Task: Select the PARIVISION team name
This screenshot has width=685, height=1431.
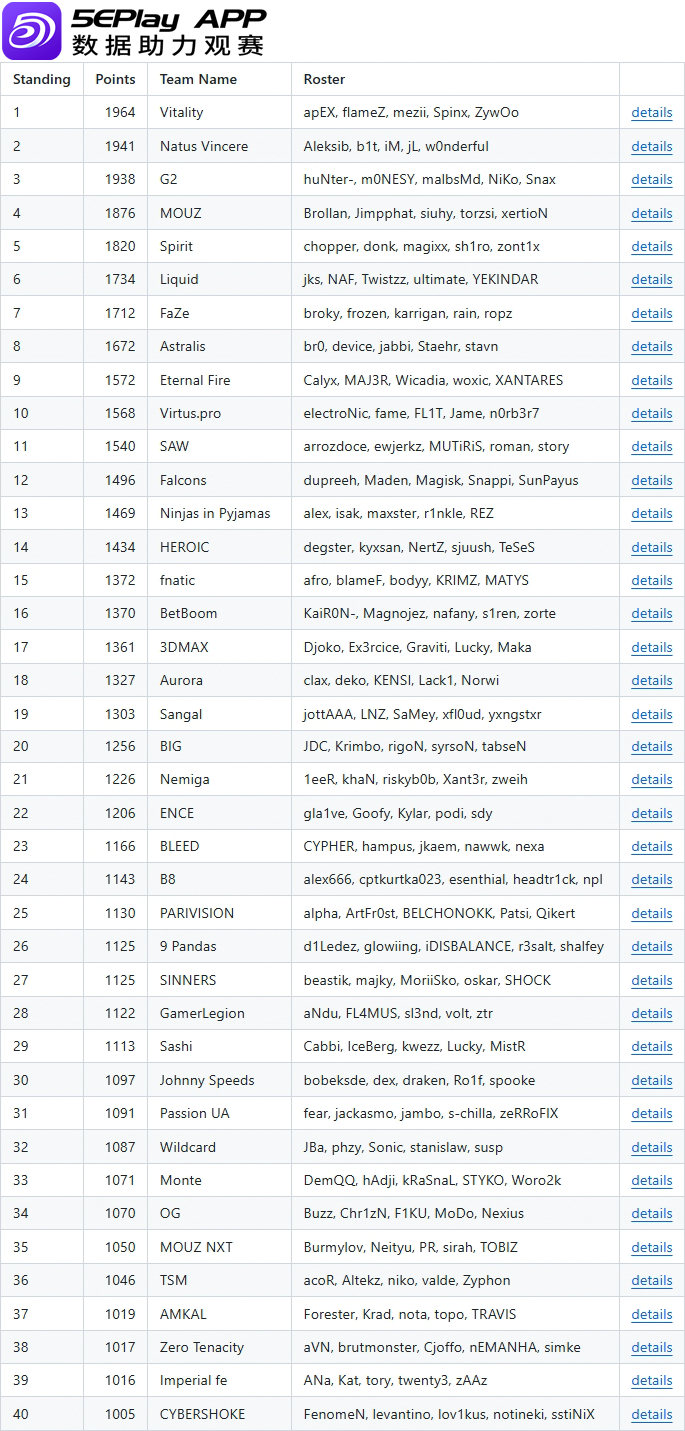Action: point(197,913)
